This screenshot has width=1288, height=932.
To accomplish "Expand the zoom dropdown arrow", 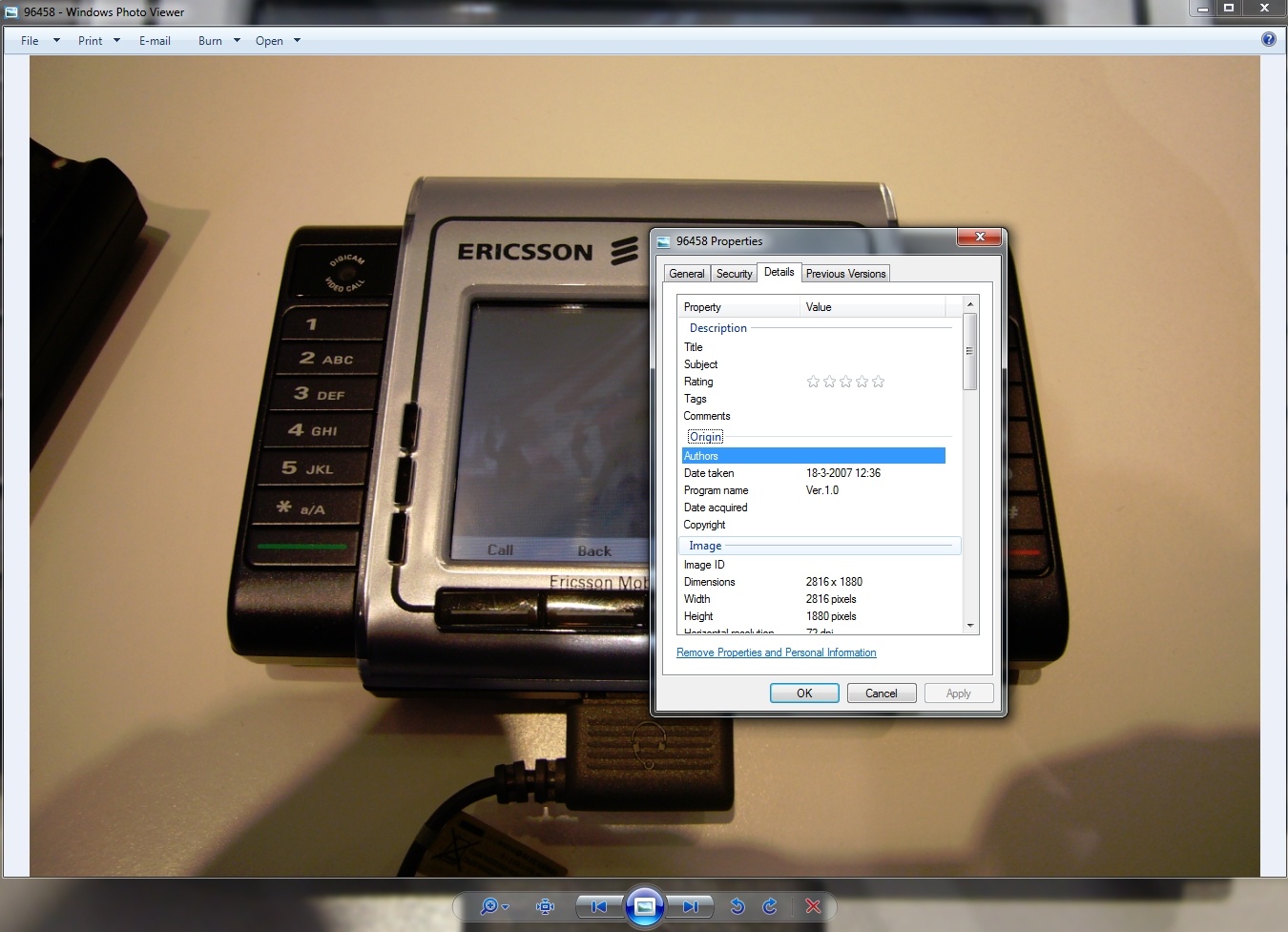I will (506, 907).
